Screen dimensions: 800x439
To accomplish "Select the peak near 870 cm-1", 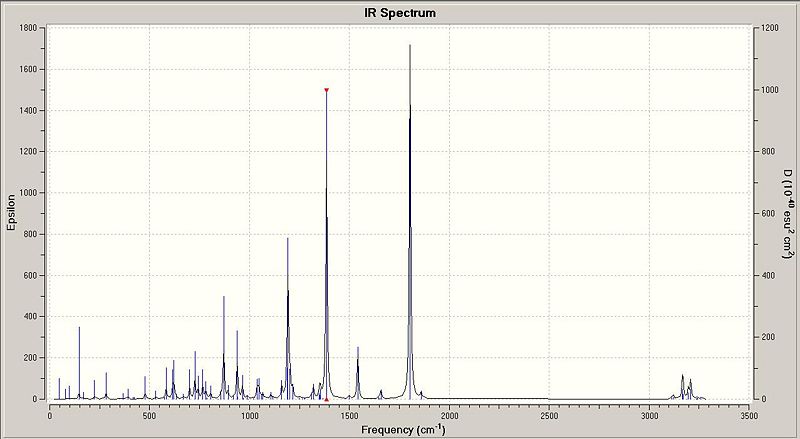I will tap(223, 348).
